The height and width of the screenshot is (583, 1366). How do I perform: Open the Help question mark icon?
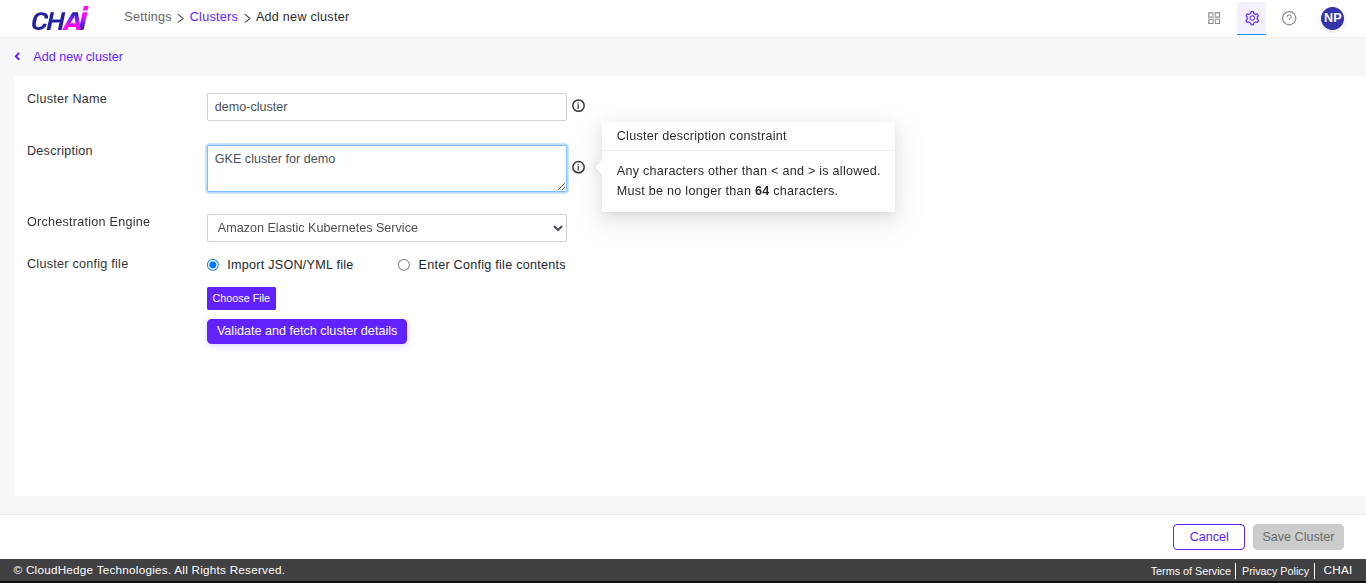click(1288, 17)
